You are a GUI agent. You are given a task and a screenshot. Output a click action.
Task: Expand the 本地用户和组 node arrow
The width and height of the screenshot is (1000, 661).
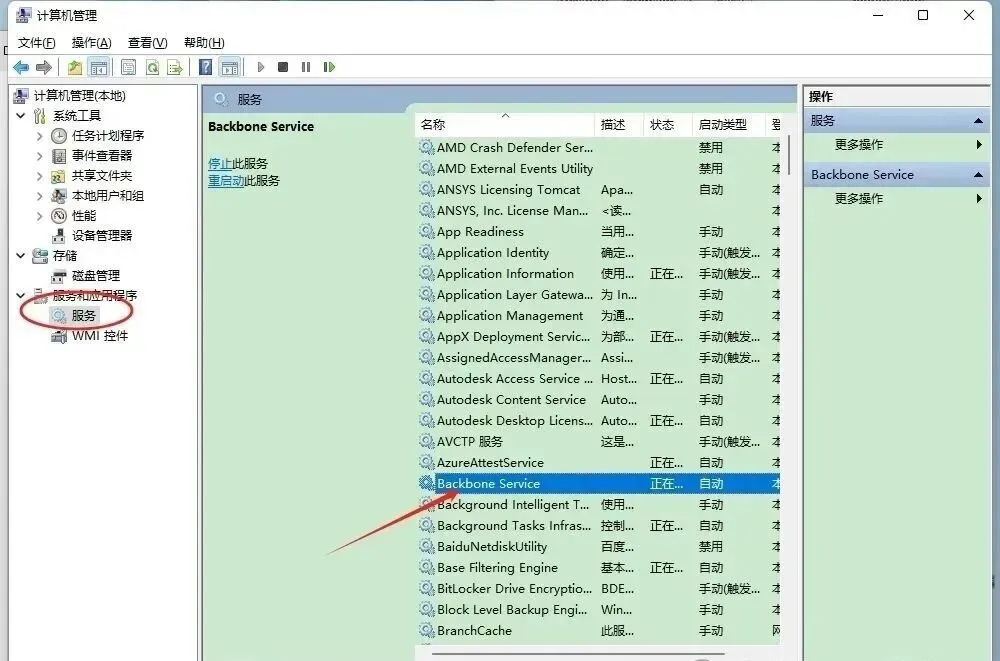40,196
